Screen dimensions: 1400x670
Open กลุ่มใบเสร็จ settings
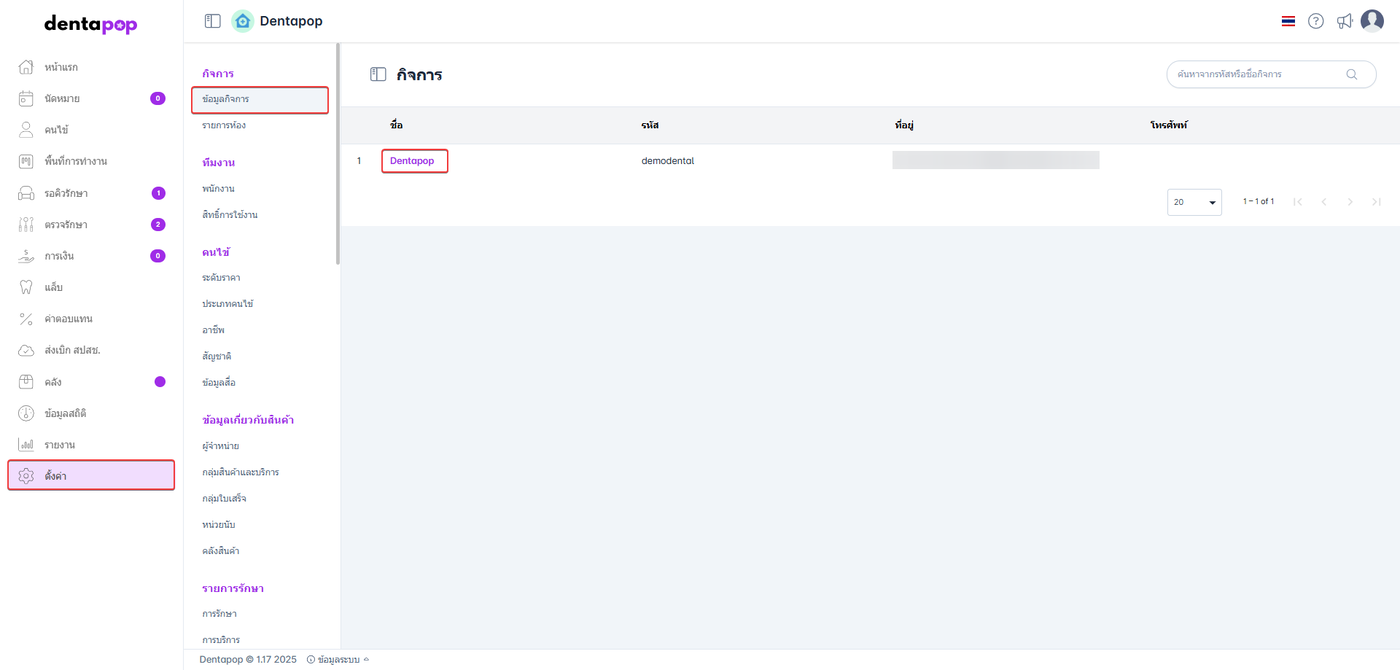224,498
